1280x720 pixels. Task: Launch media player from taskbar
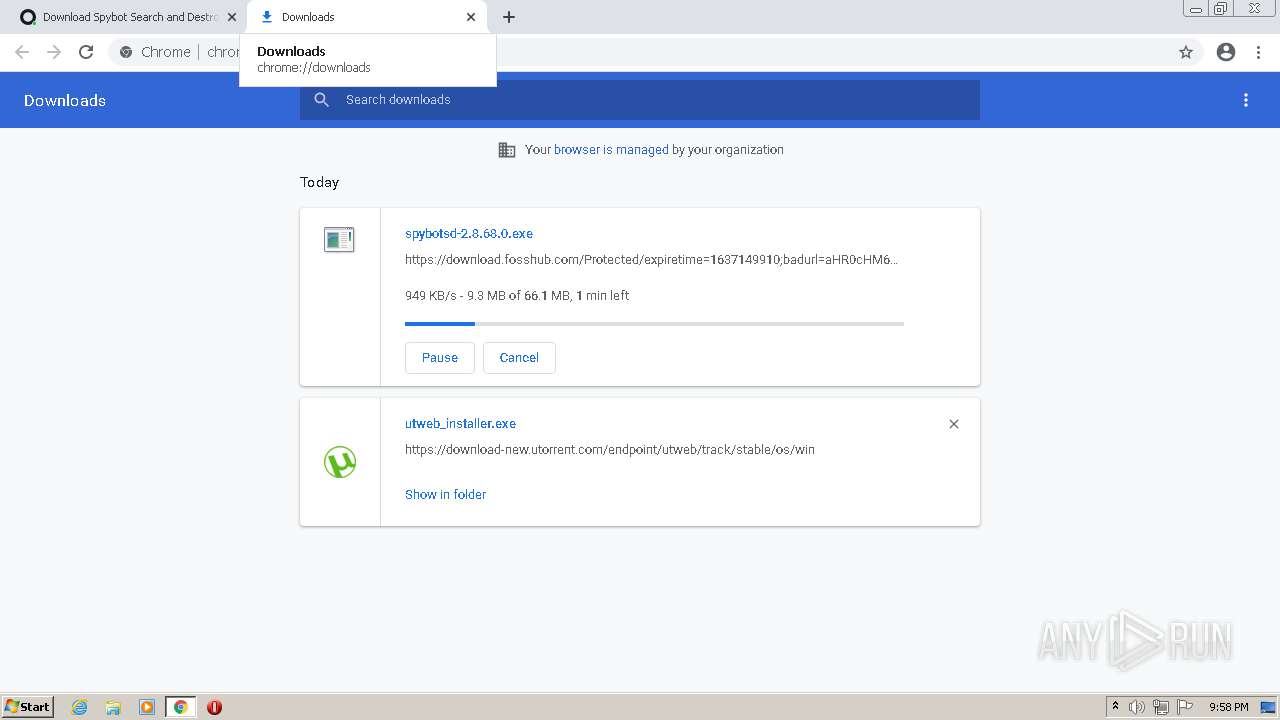(147, 707)
